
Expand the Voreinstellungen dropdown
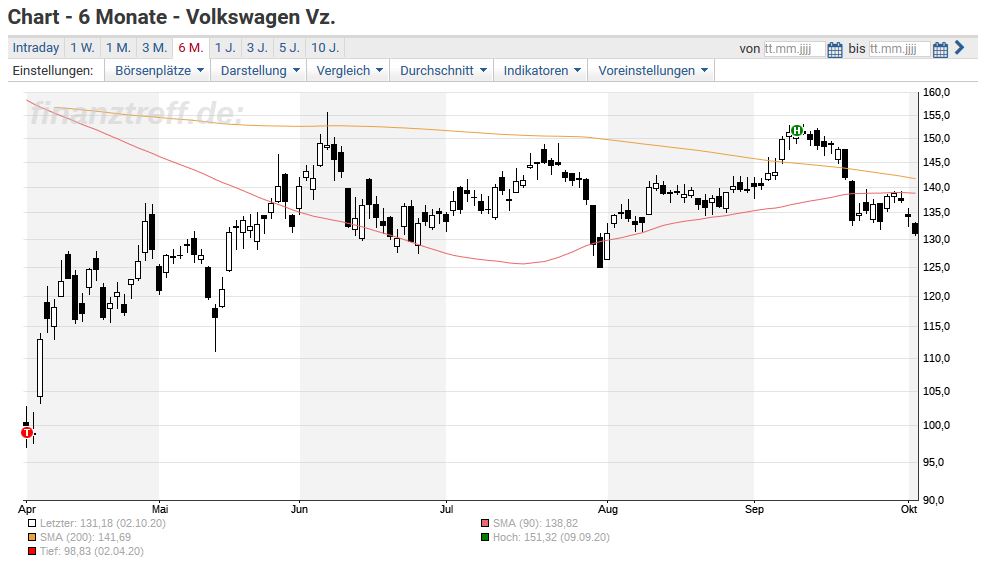coord(652,71)
